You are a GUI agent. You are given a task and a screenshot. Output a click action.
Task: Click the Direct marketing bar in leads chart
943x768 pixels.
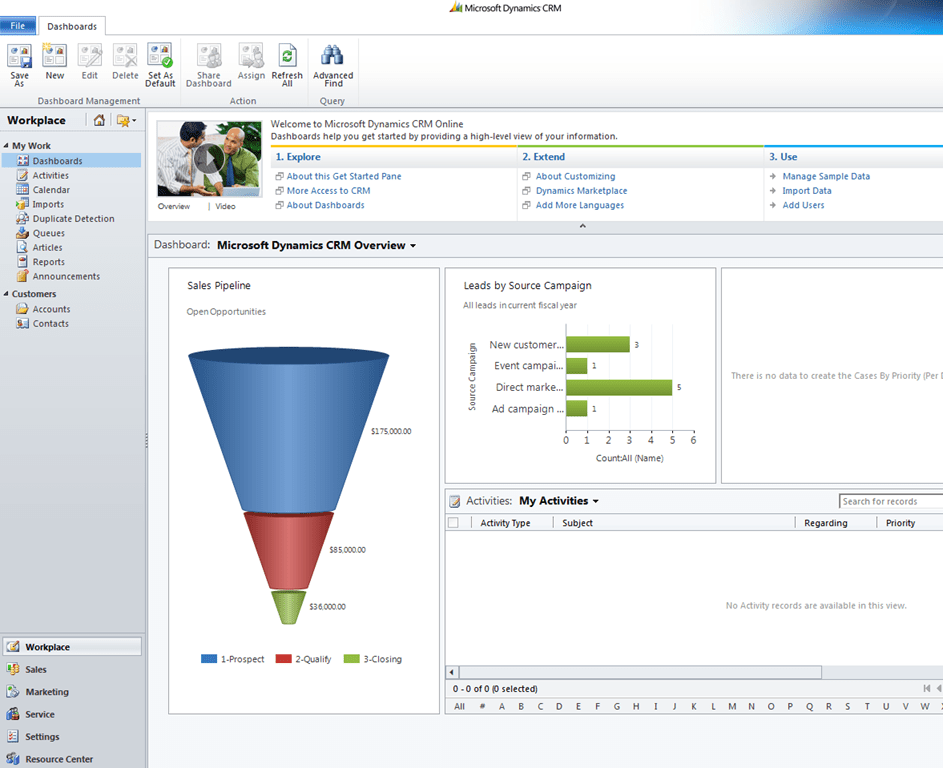click(x=619, y=387)
